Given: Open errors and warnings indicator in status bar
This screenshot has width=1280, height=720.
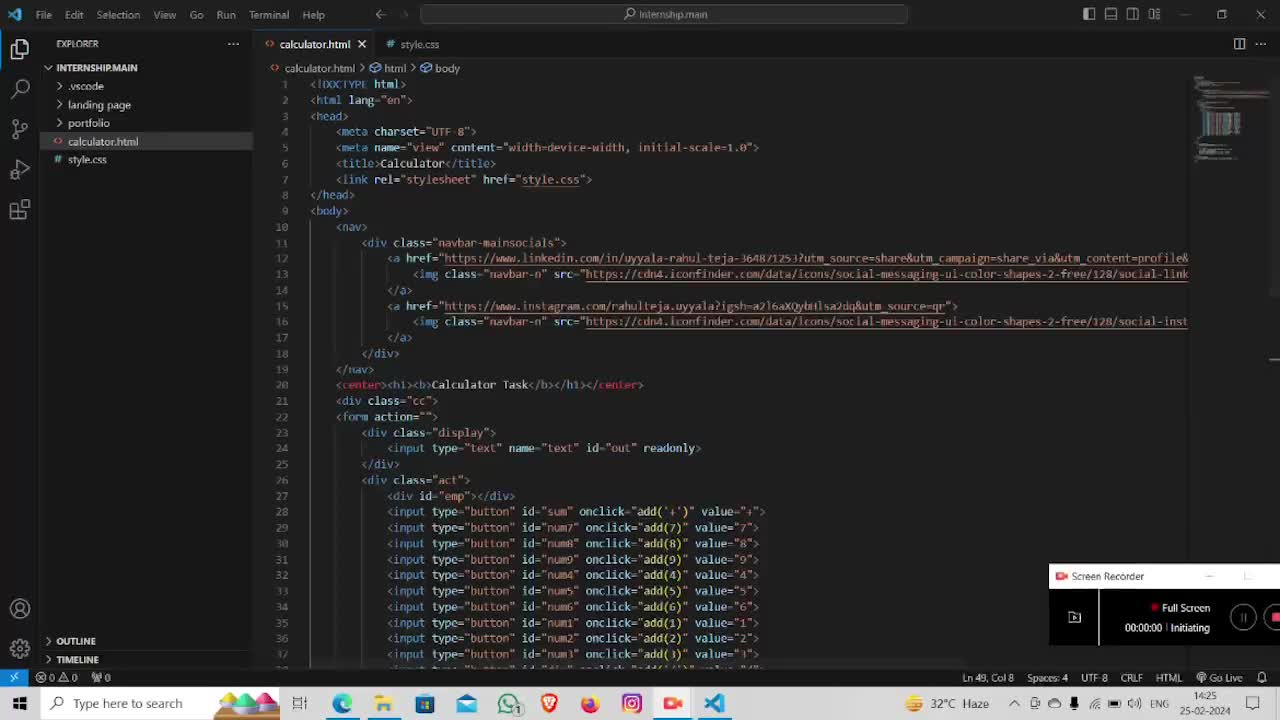Looking at the screenshot, I should pos(56,677).
